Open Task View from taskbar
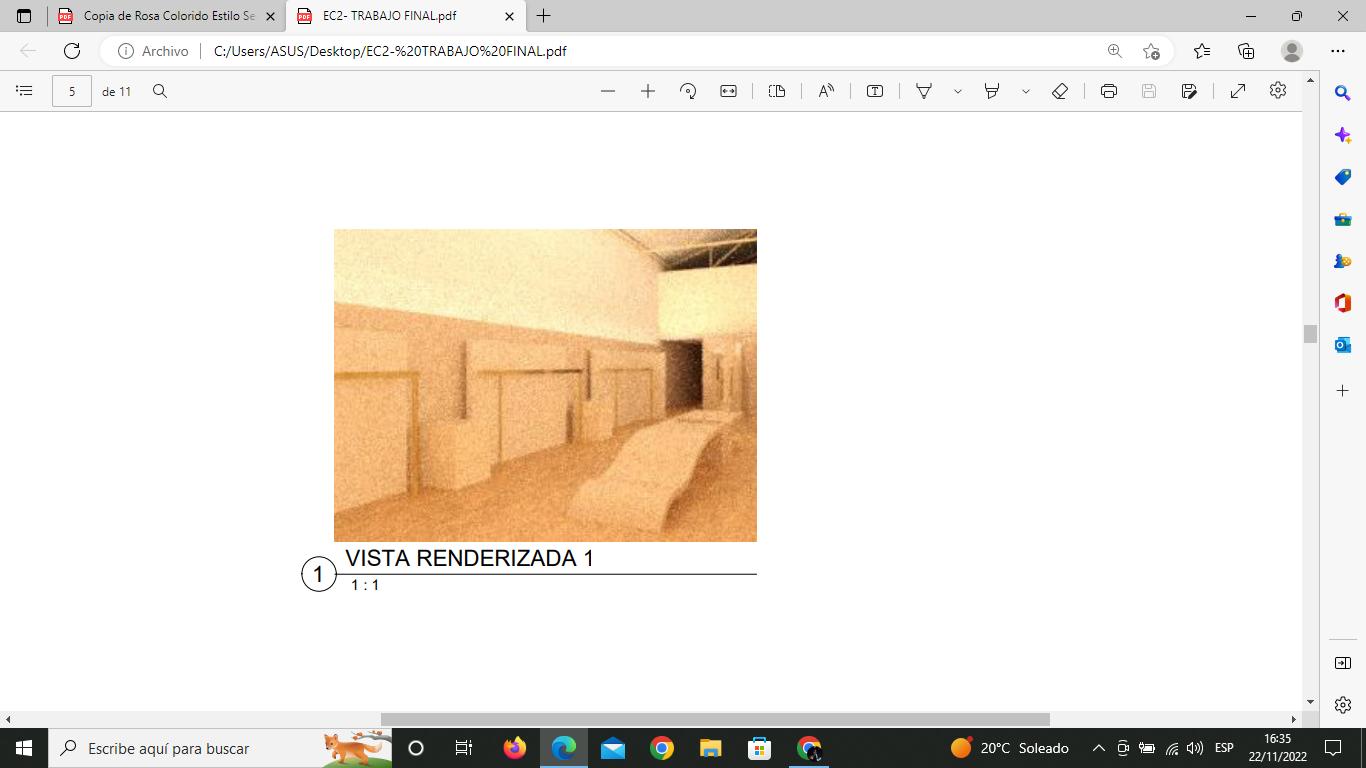This screenshot has height=768, width=1366. click(464, 748)
